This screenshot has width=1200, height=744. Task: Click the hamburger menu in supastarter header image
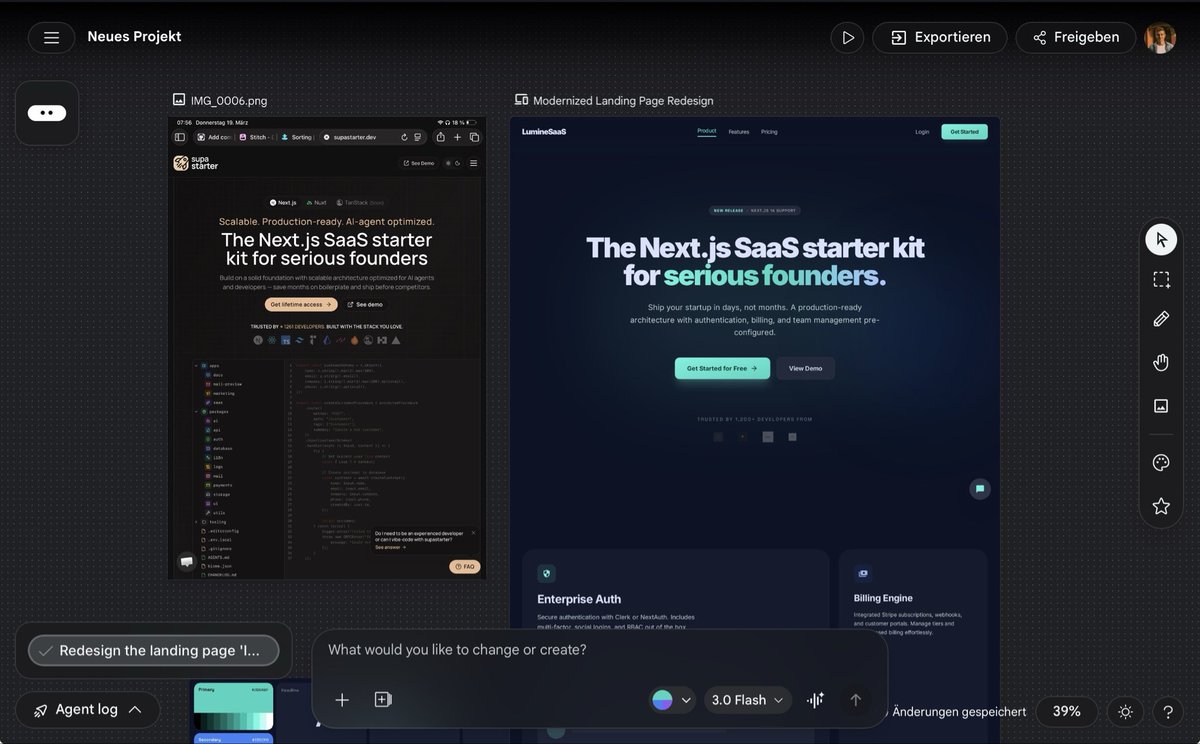pos(473,163)
